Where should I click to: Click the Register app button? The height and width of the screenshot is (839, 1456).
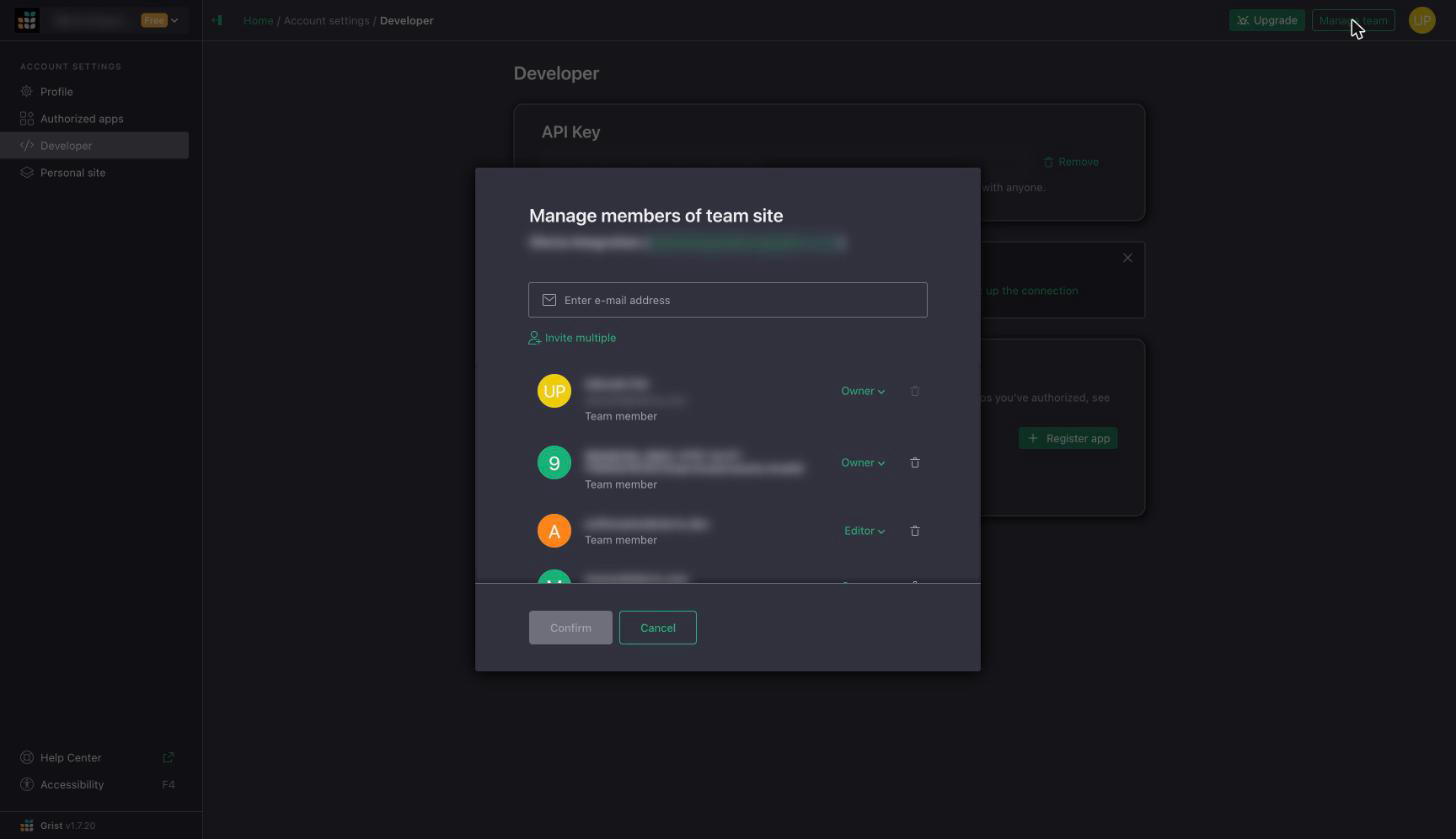[1068, 438]
